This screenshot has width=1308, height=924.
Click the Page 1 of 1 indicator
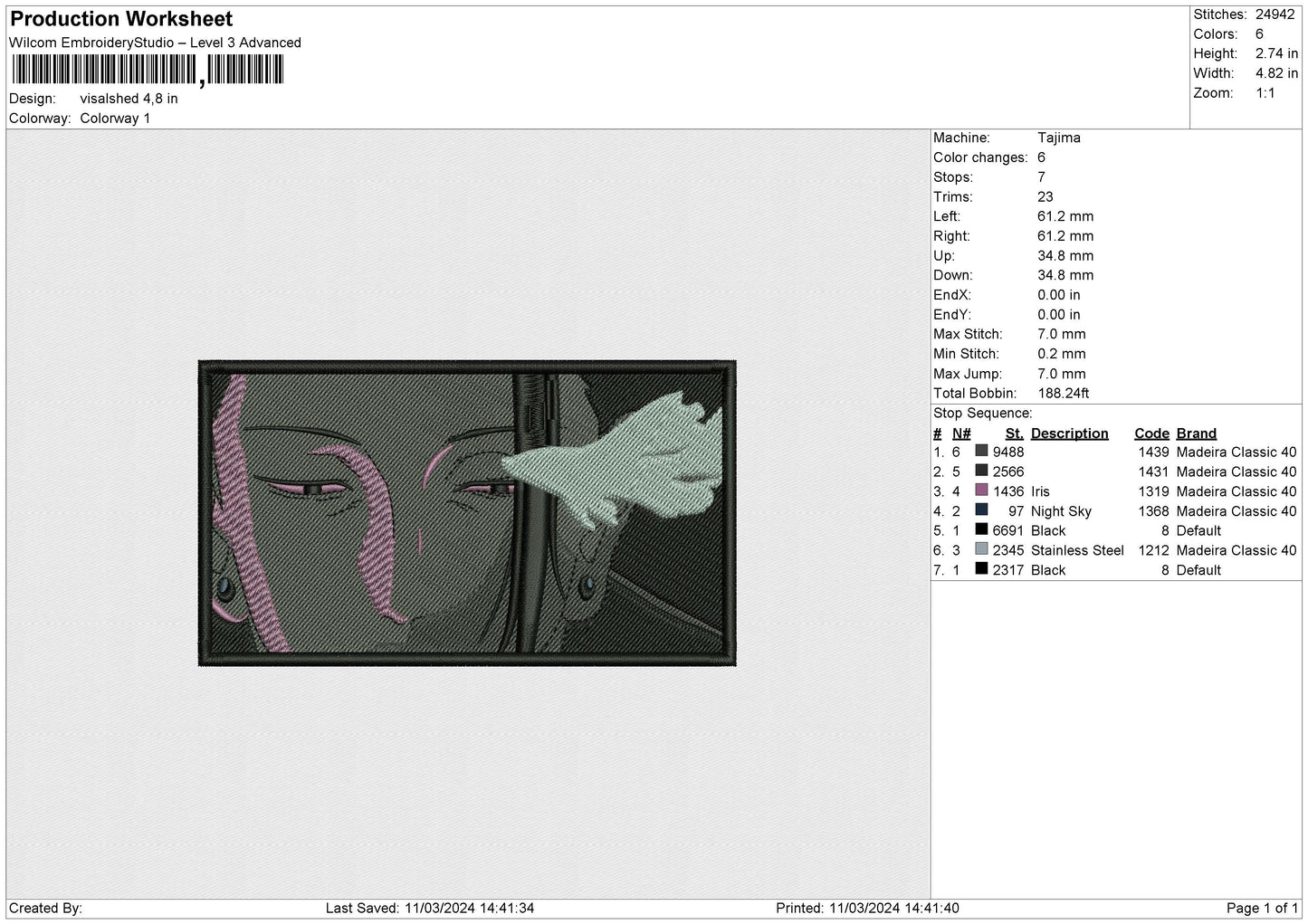pyautogui.click(x=1263, y=909)
